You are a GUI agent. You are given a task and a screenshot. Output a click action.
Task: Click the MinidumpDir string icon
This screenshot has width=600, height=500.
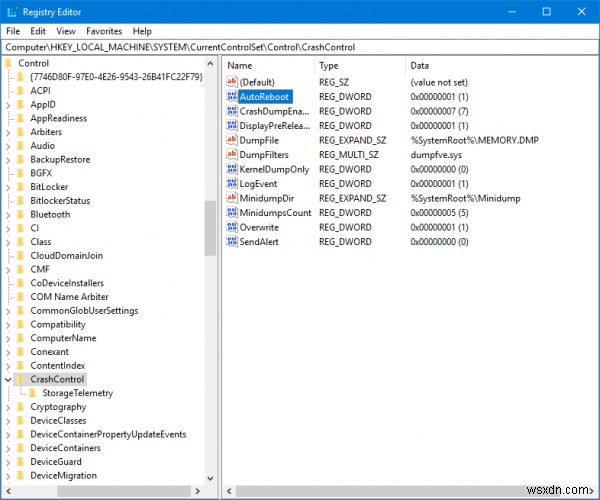[x=232, y=198]
